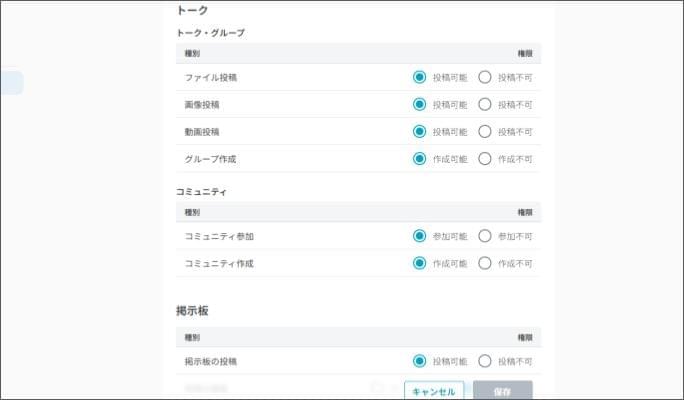Click the highlighted item in left sidebar
684x400 pixels.
[11, 83]
